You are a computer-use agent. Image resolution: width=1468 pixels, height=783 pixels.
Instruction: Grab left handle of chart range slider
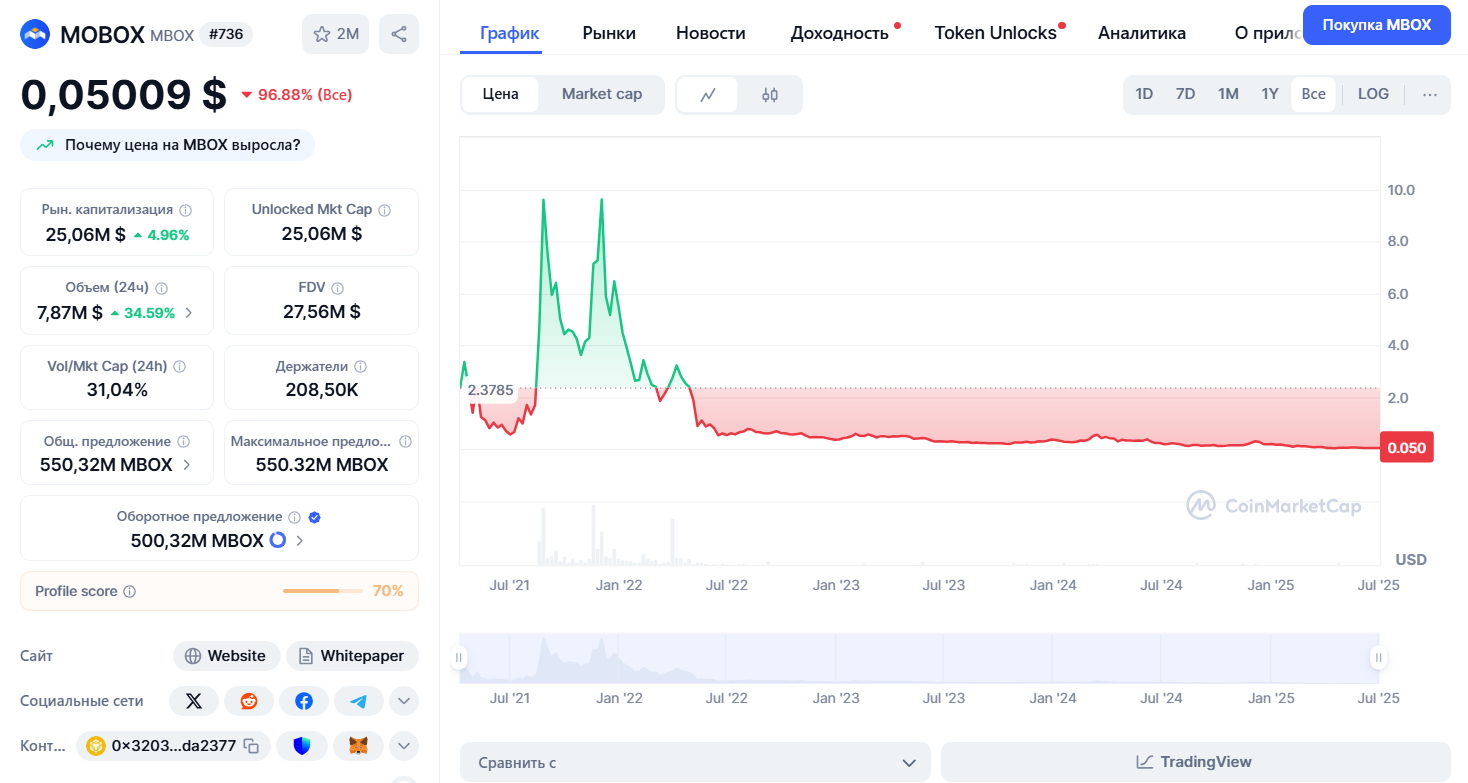pyautogui.click(x=459, y=658)
